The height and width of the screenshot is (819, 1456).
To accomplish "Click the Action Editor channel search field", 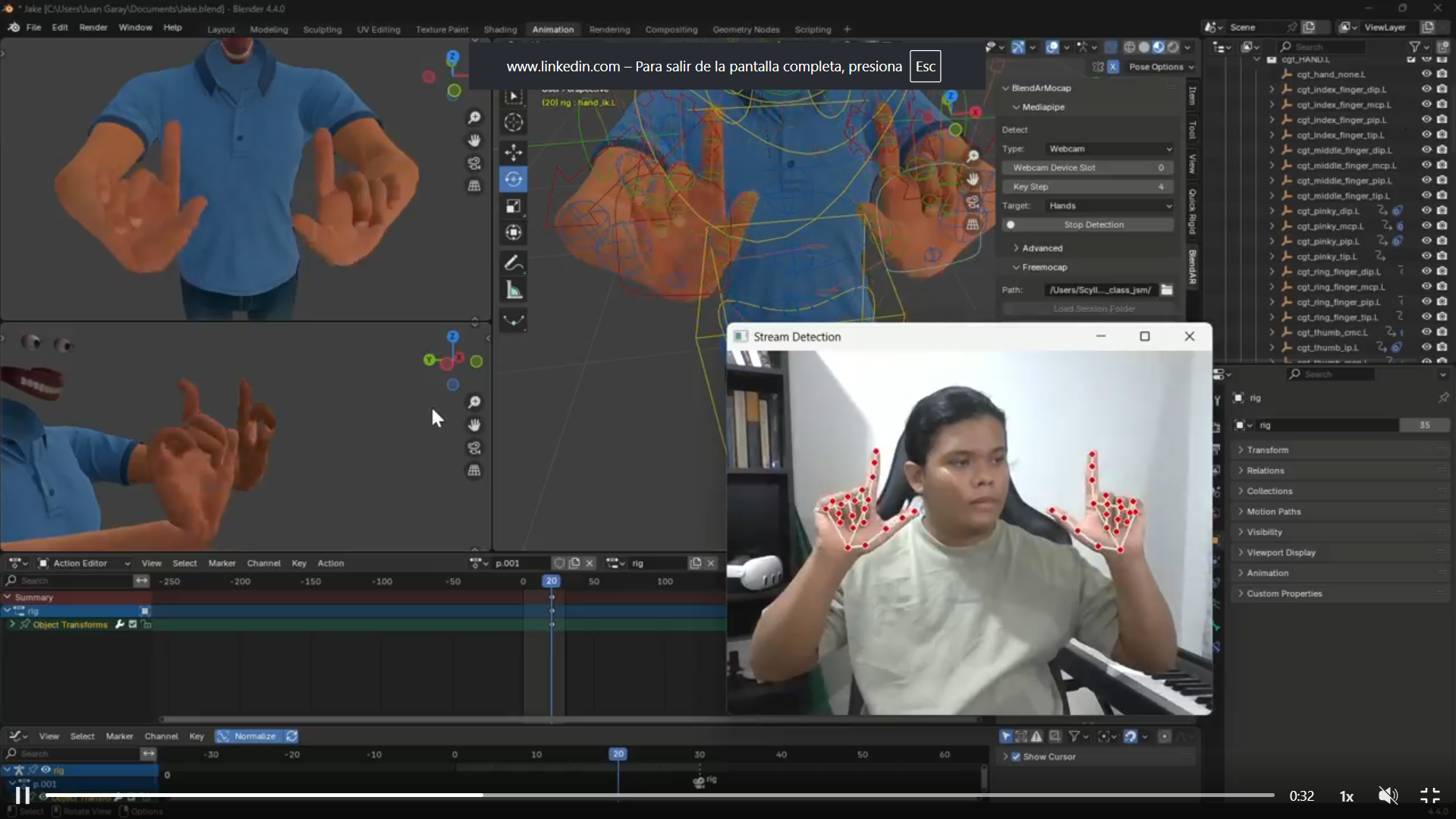I will 68,581.
